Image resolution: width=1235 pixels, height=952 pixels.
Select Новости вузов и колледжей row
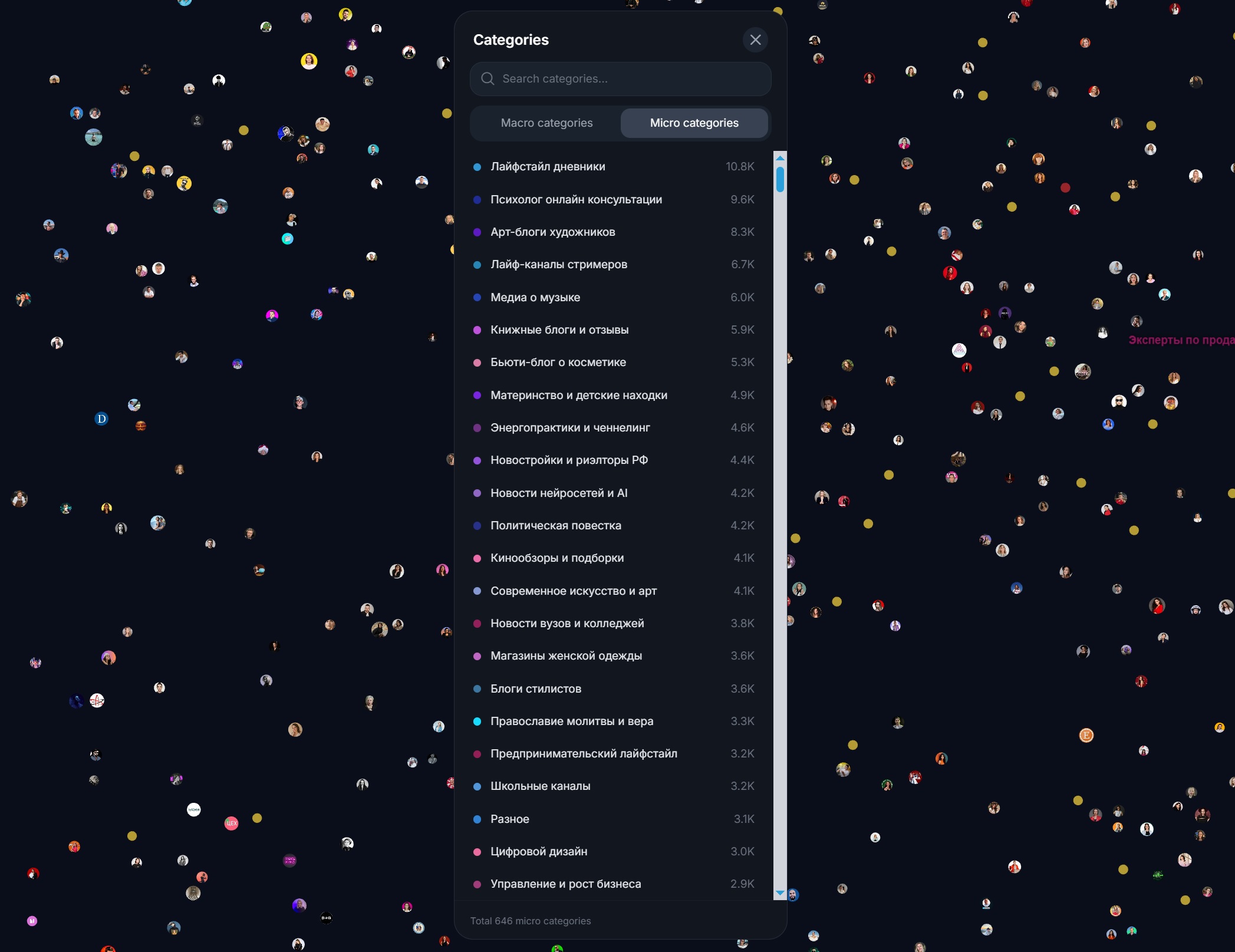click(x=614, y=624)
